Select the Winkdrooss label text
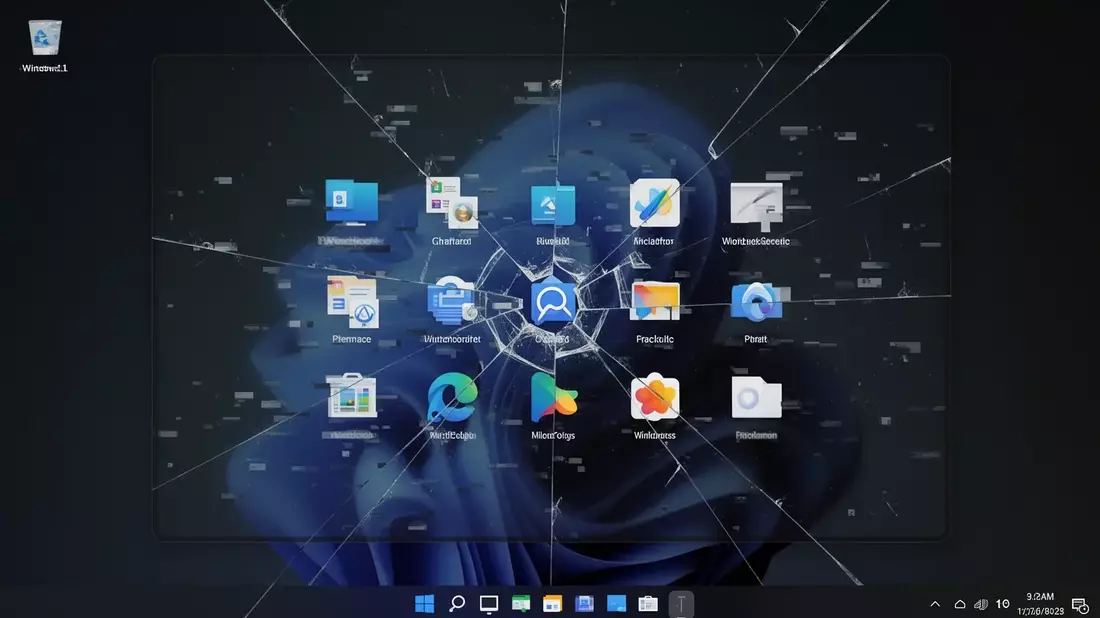 (x=655, y=436)
